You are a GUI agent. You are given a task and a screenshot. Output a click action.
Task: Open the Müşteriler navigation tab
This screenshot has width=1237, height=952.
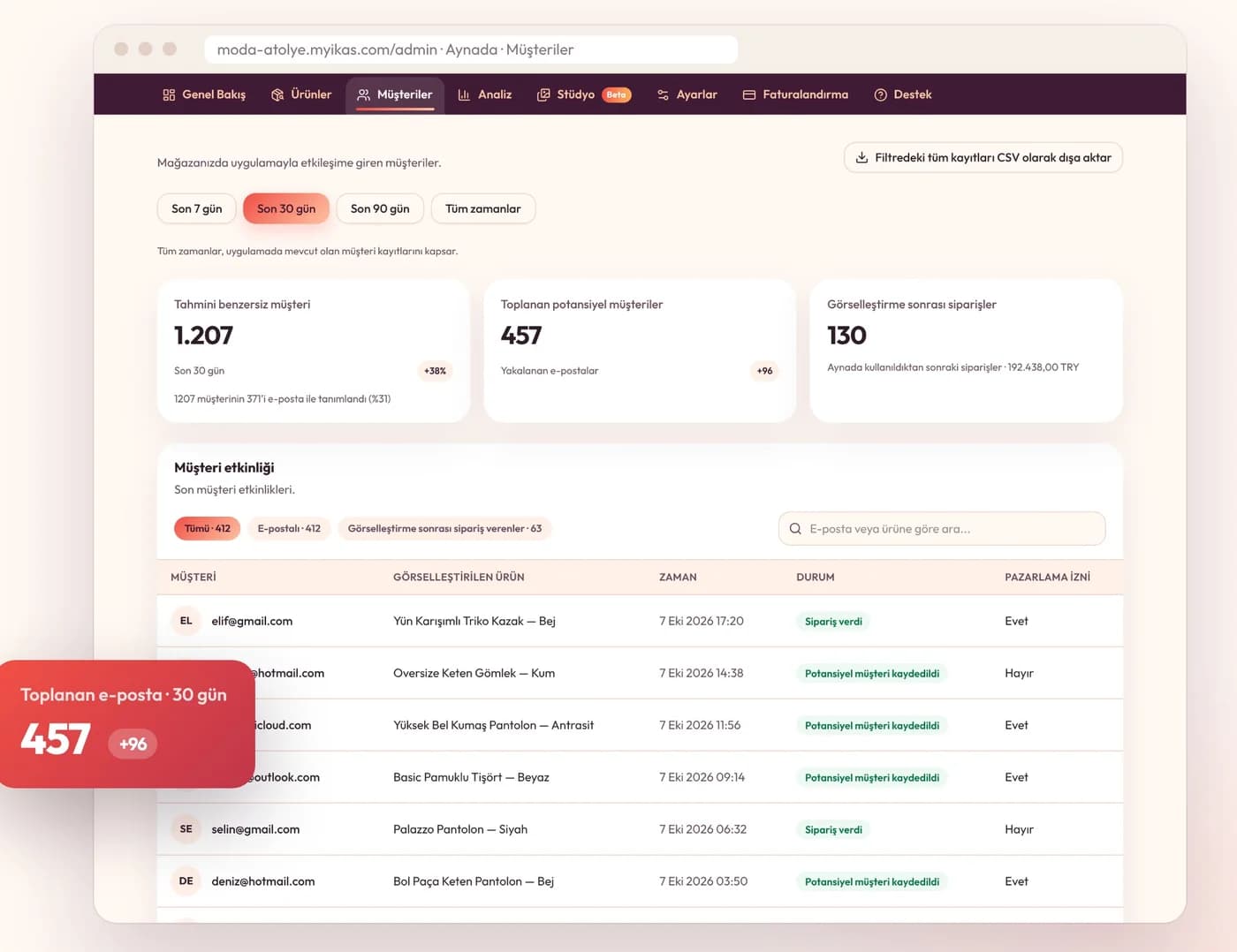point(395,94)
